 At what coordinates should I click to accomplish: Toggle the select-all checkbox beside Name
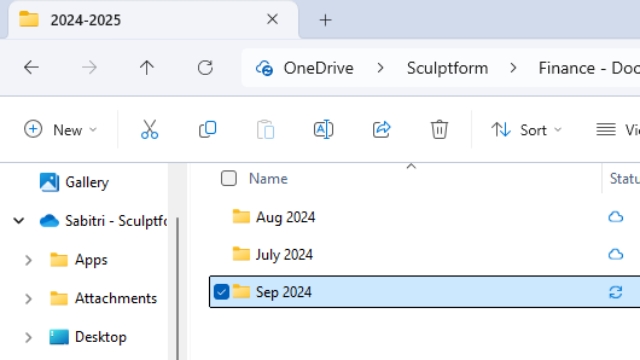(229, 178)
